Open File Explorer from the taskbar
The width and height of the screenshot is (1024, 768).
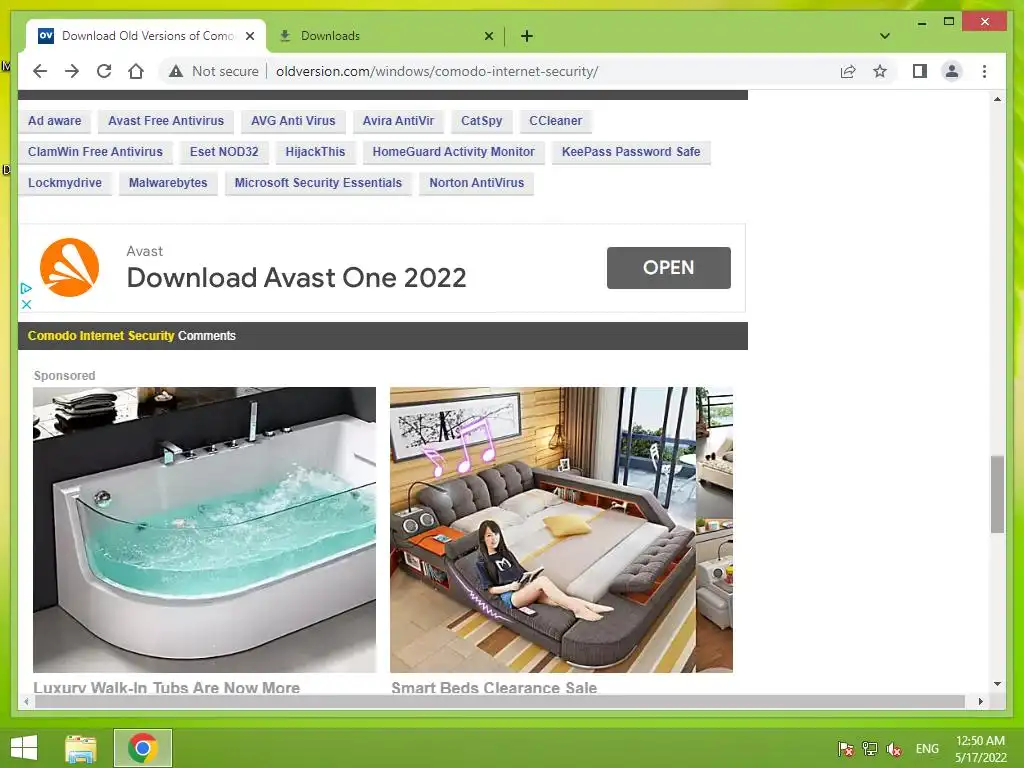(81, 748)
